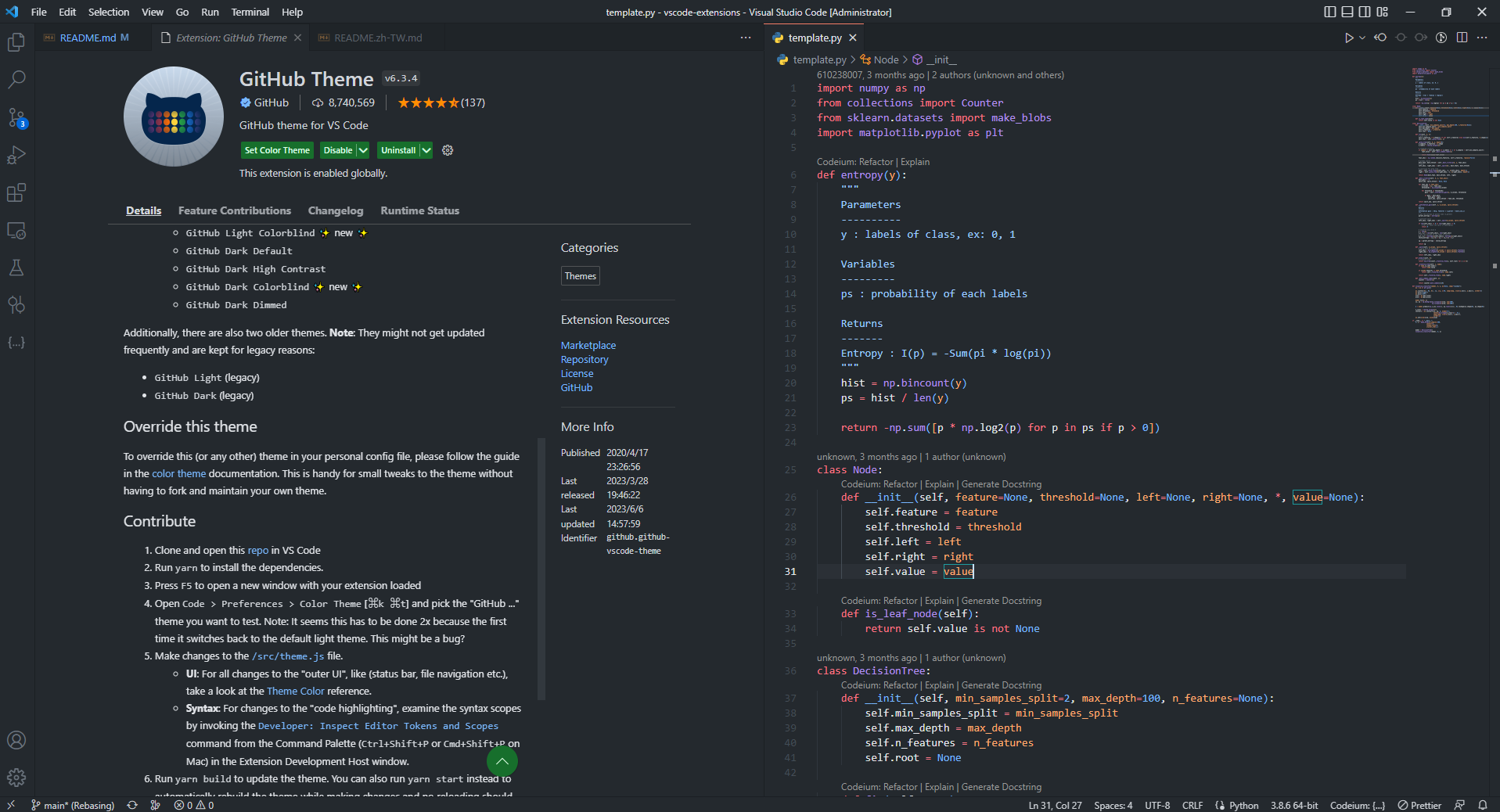
Task: Follow the color theme documentation link
Action: click(178, 473)
